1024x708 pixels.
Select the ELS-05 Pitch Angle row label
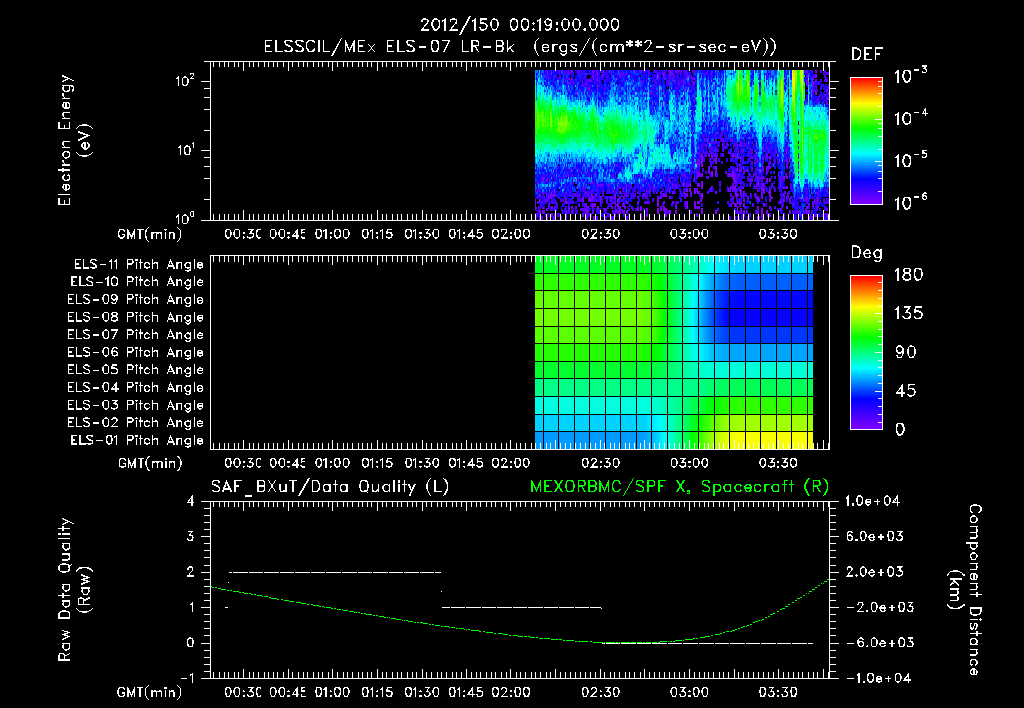pos(135,370)
